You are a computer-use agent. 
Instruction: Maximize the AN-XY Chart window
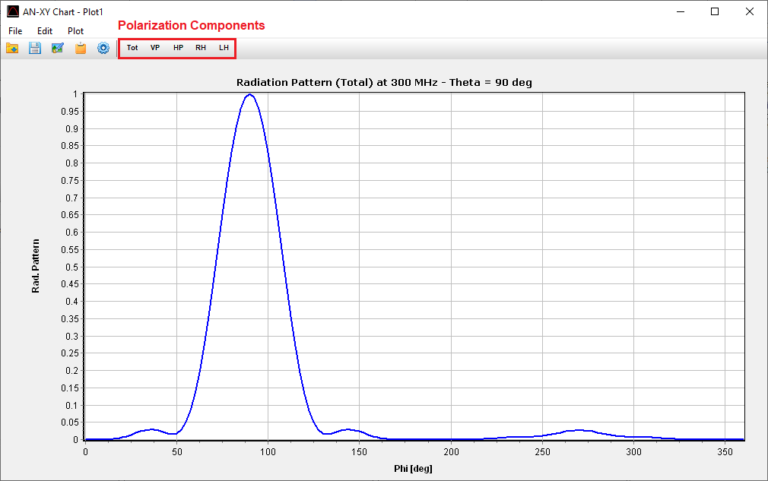click(x=714, y=11)
